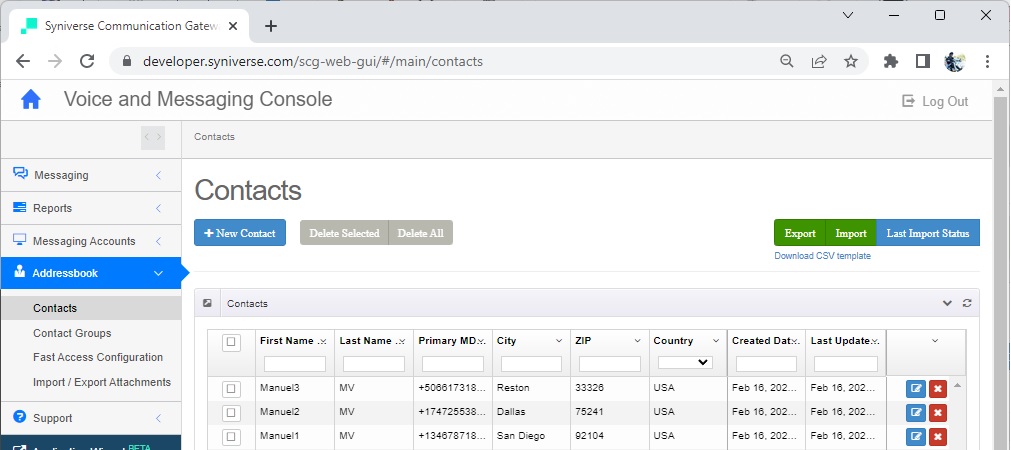Image resolution: width=1011 pixels, height=450 pixels.
Task: Open Chrome three-dot menu
Action: pyautogui.click(x=987, y=61)
